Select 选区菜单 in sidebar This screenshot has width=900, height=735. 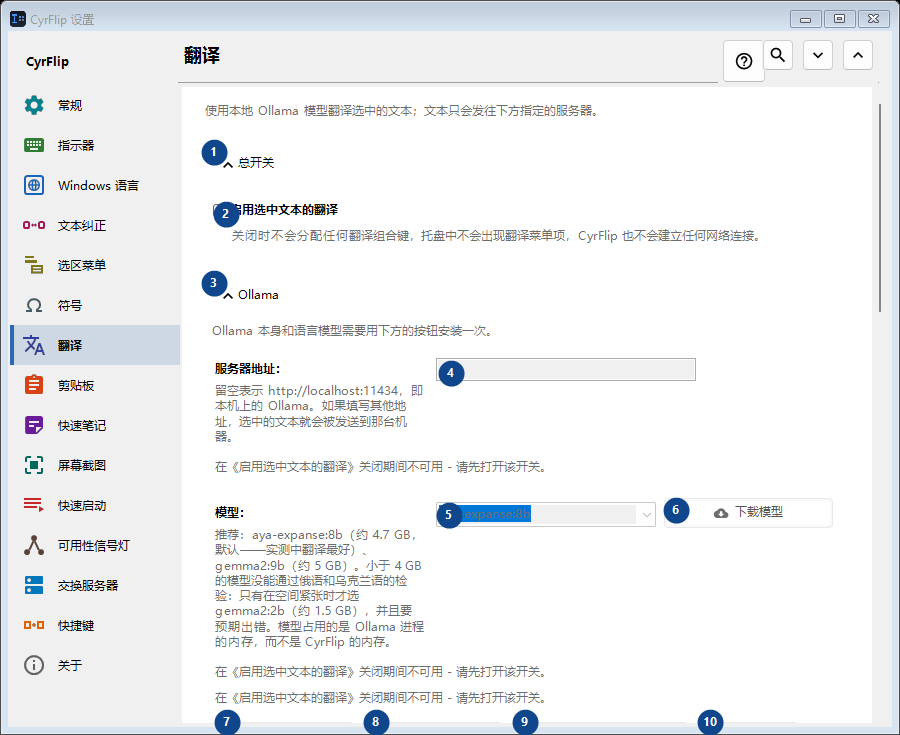(95, 265)
